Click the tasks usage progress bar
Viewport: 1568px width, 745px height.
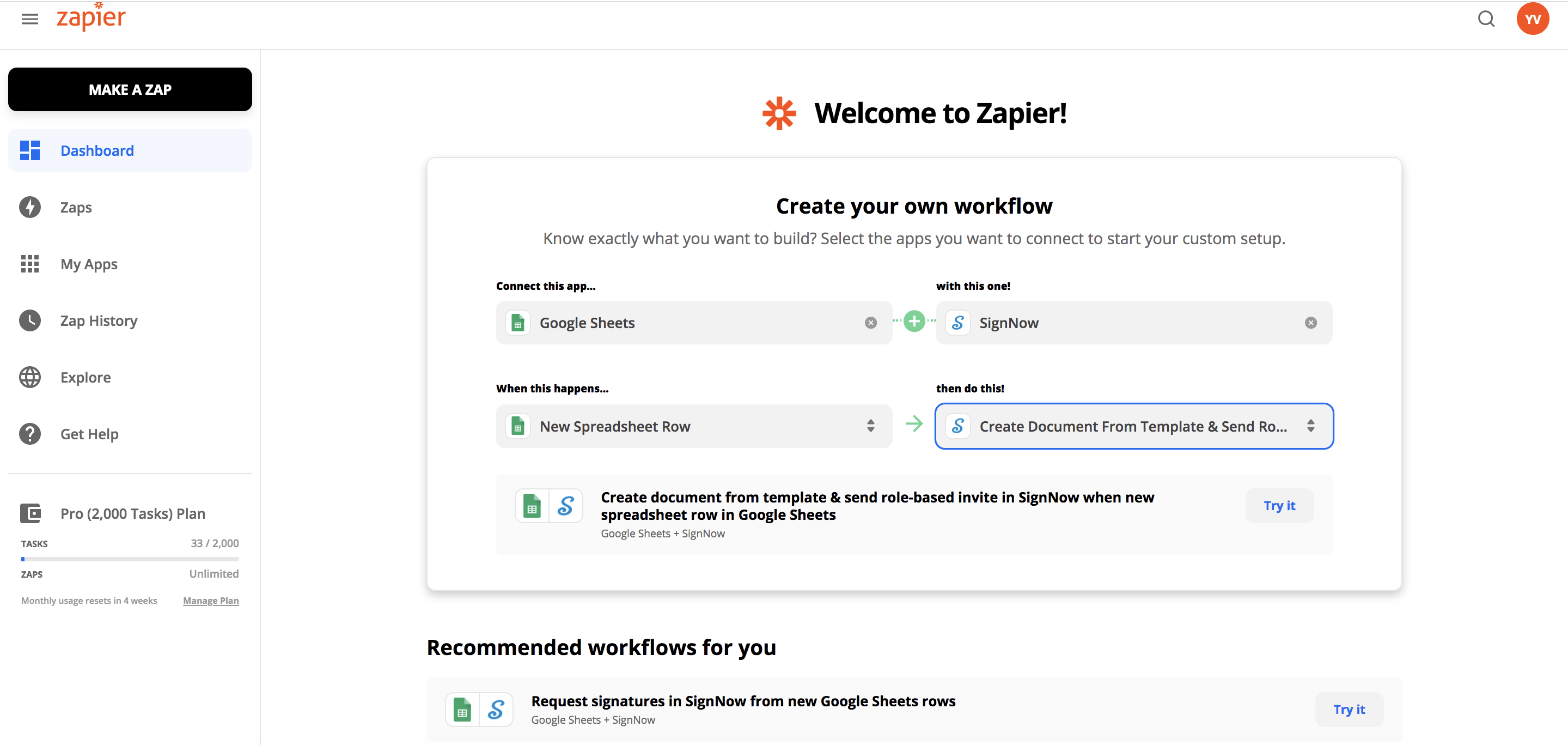[130, 559]
